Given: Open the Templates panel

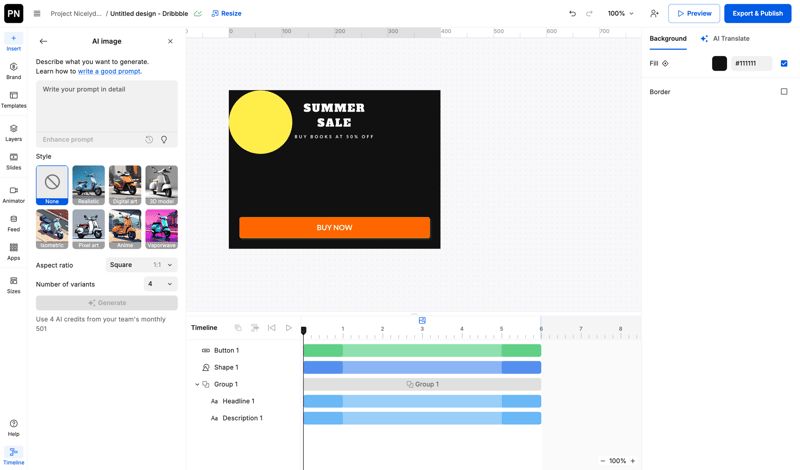Looking at the screenshot, I should [13, 99].
